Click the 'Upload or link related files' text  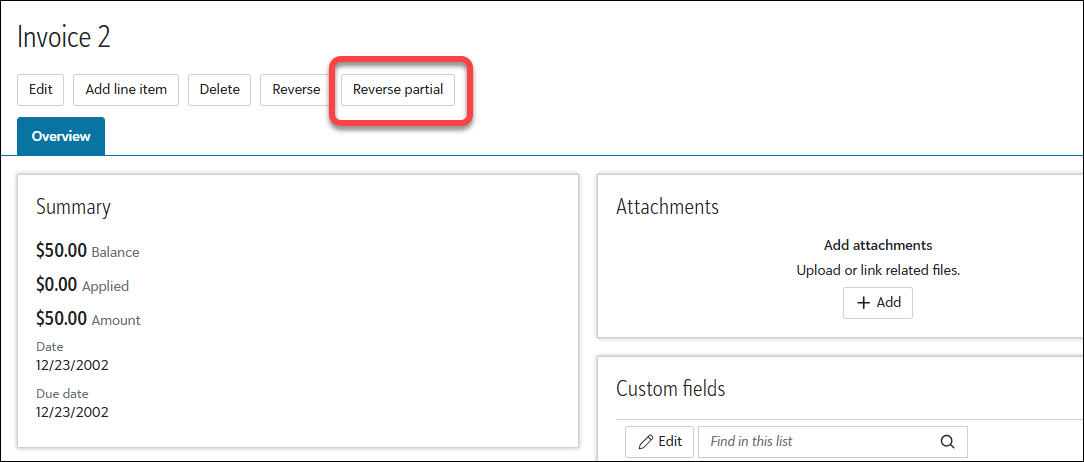pos(877,270)
